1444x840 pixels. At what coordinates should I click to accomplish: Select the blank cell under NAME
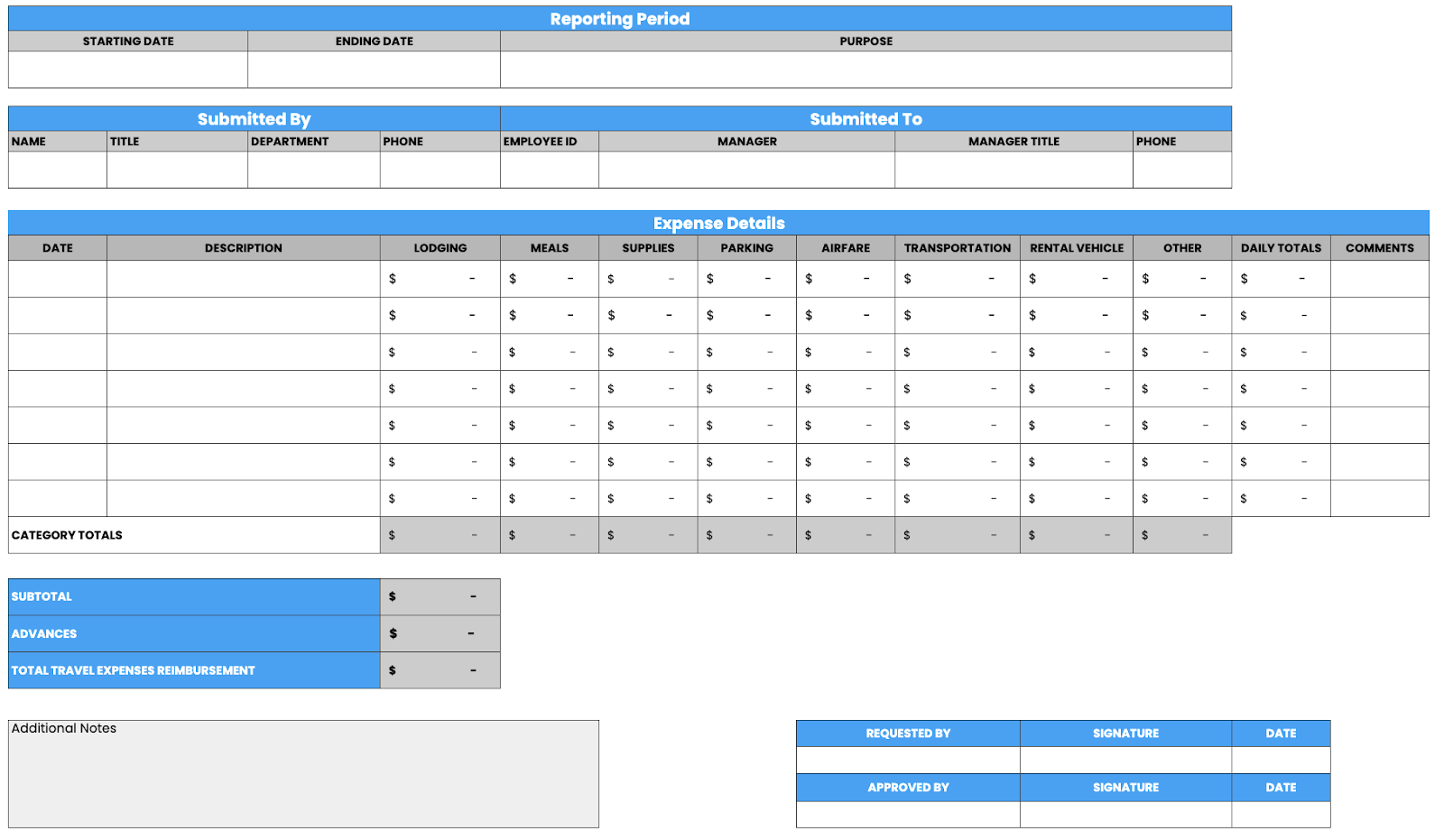pos(58,170)
